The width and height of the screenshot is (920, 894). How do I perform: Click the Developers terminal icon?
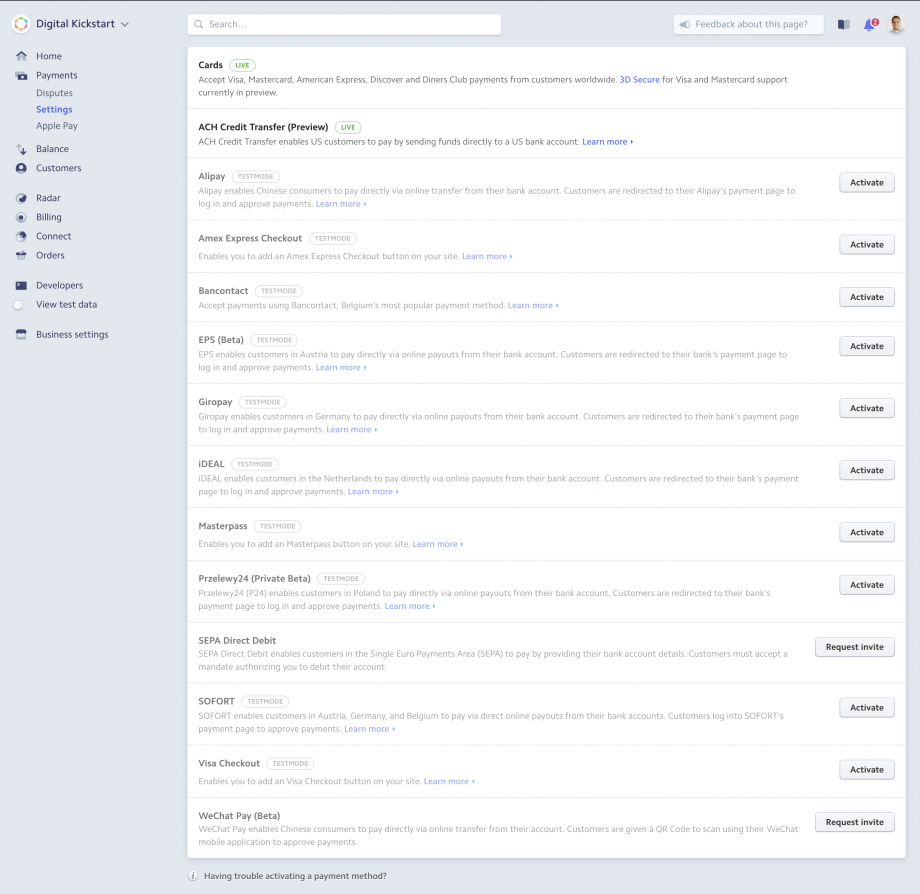click(21, 286)
